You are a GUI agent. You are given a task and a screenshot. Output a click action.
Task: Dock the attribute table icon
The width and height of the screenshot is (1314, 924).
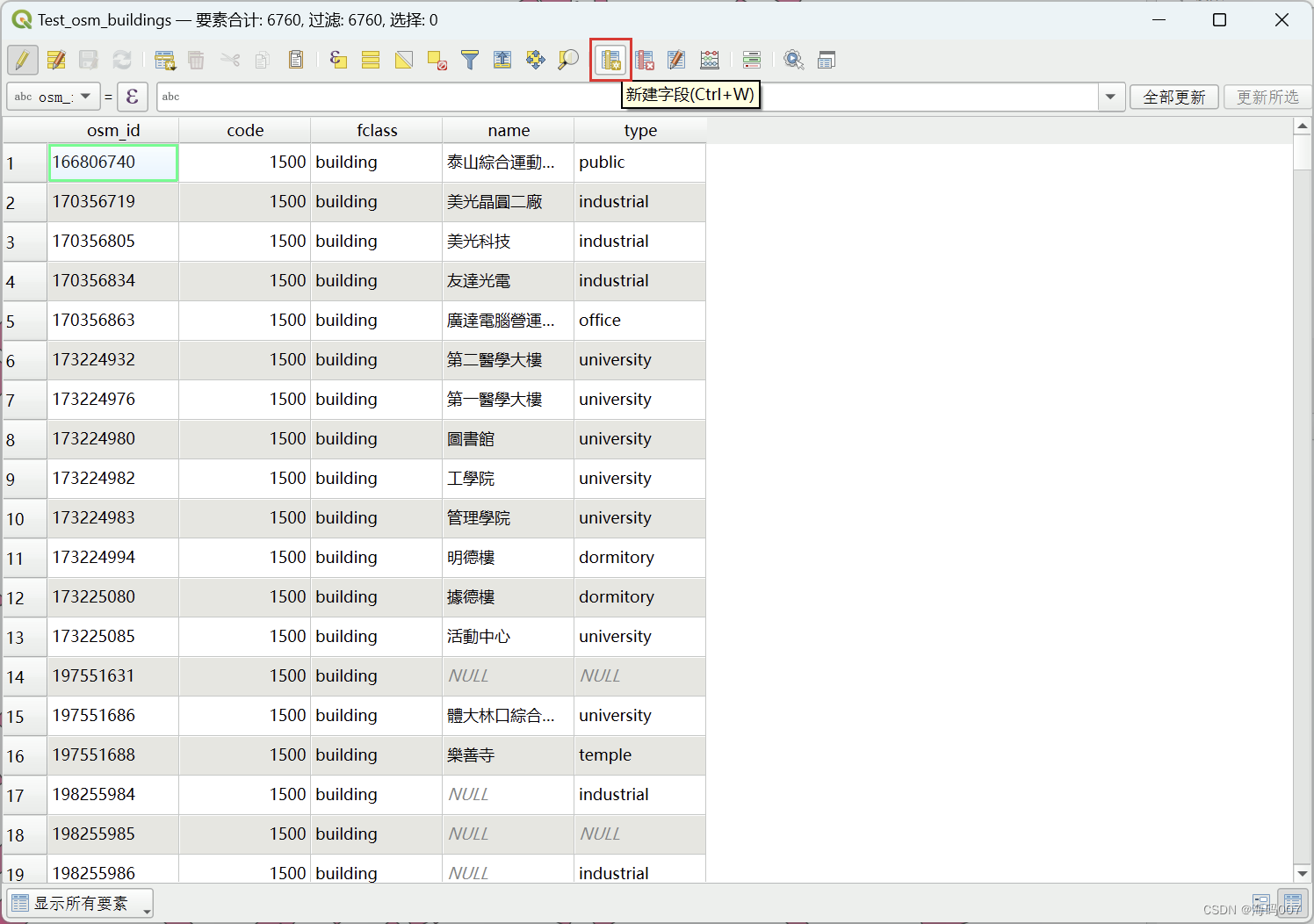(x=827, y=60)
